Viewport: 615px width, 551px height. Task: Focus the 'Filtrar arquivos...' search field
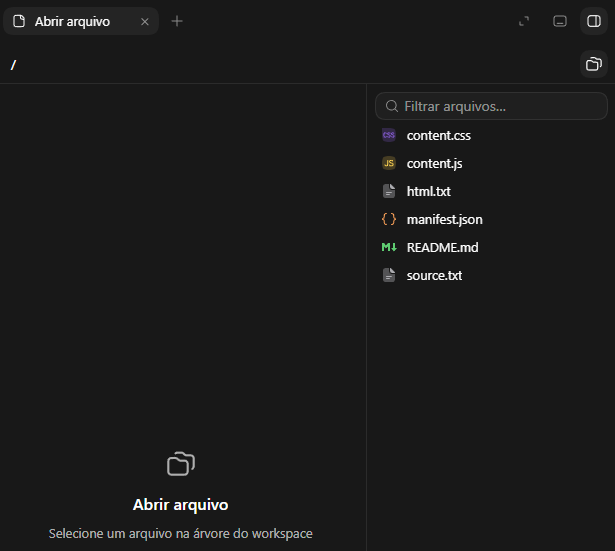point(491,106)
